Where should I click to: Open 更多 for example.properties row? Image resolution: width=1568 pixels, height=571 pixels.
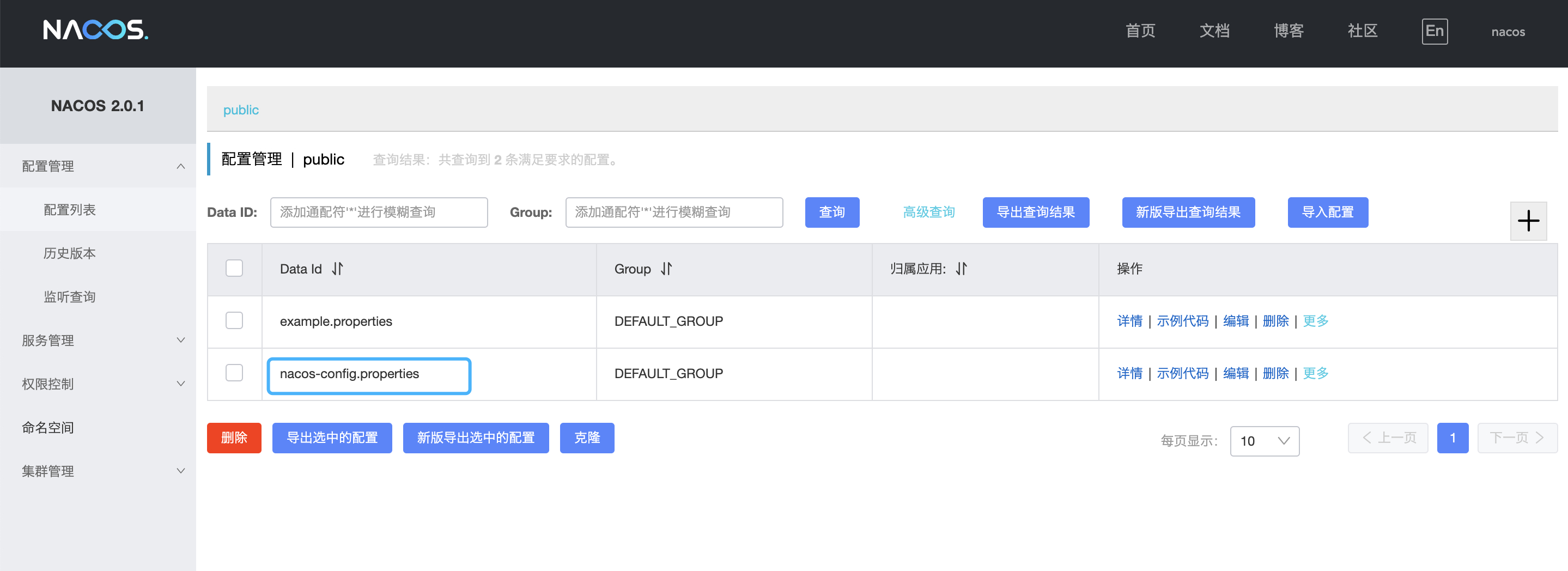[1315, 321]
